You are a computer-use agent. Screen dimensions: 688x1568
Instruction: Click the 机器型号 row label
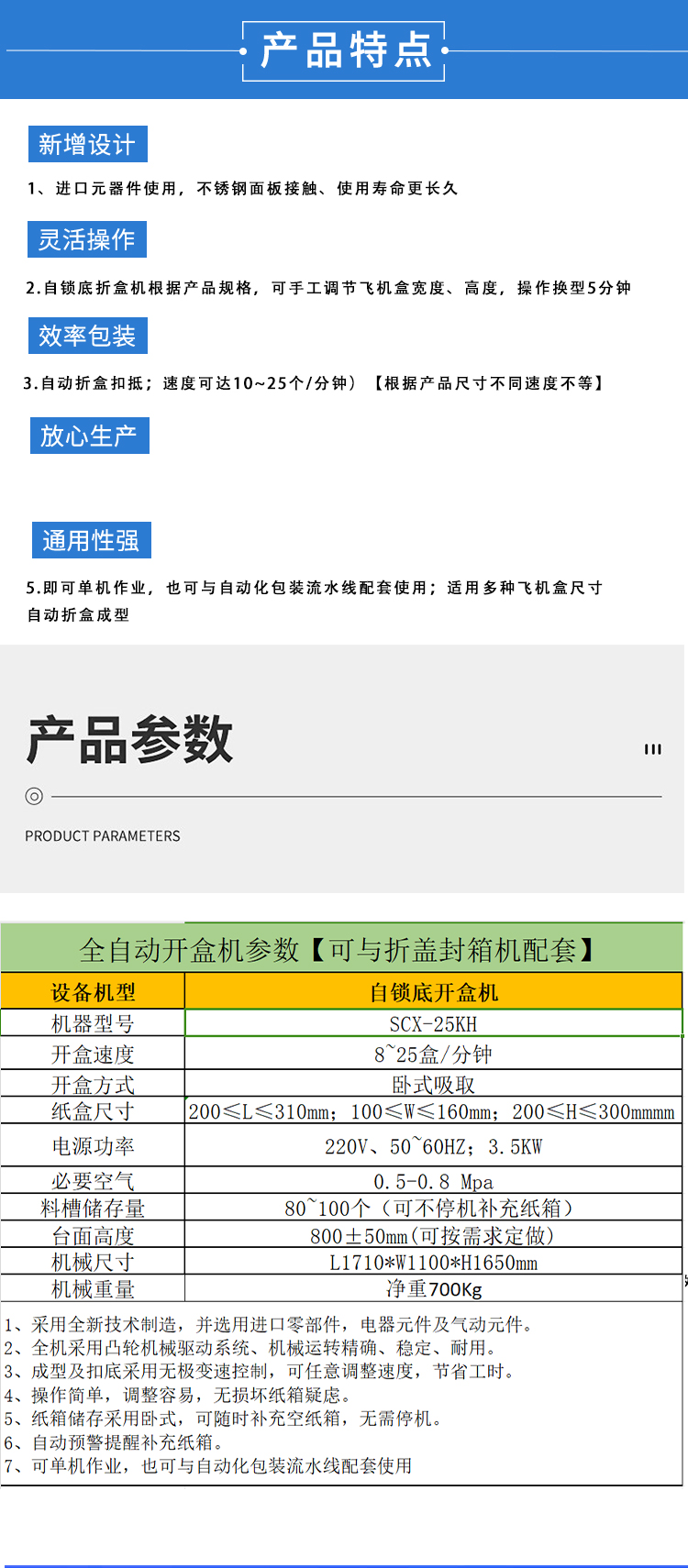93,1023
